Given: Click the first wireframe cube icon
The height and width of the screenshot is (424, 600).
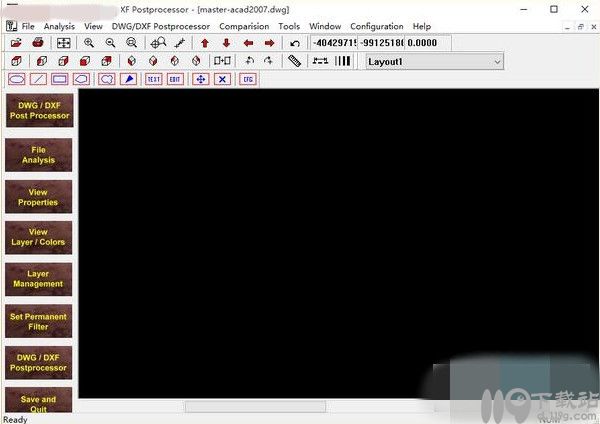Looking at the screenshot, I should coord(16,61).
